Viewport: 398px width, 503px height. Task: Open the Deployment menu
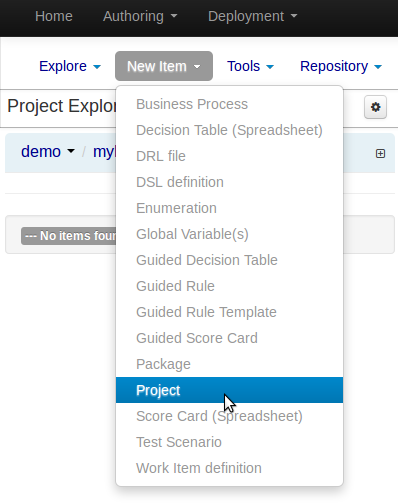pyautogui.click(x=252, y=16)
